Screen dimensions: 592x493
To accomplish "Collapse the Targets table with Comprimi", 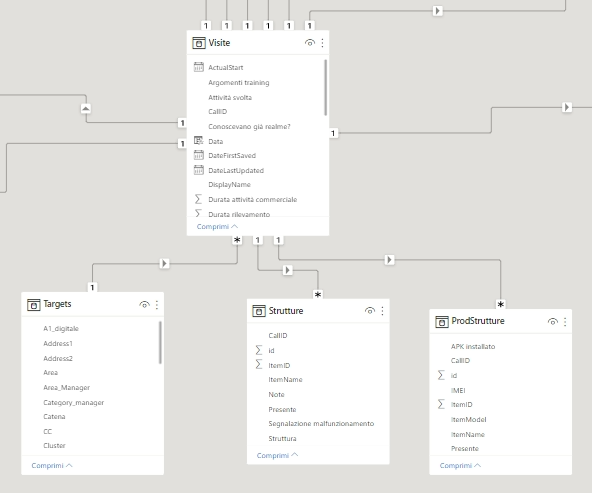I will (x=52, y=465).
